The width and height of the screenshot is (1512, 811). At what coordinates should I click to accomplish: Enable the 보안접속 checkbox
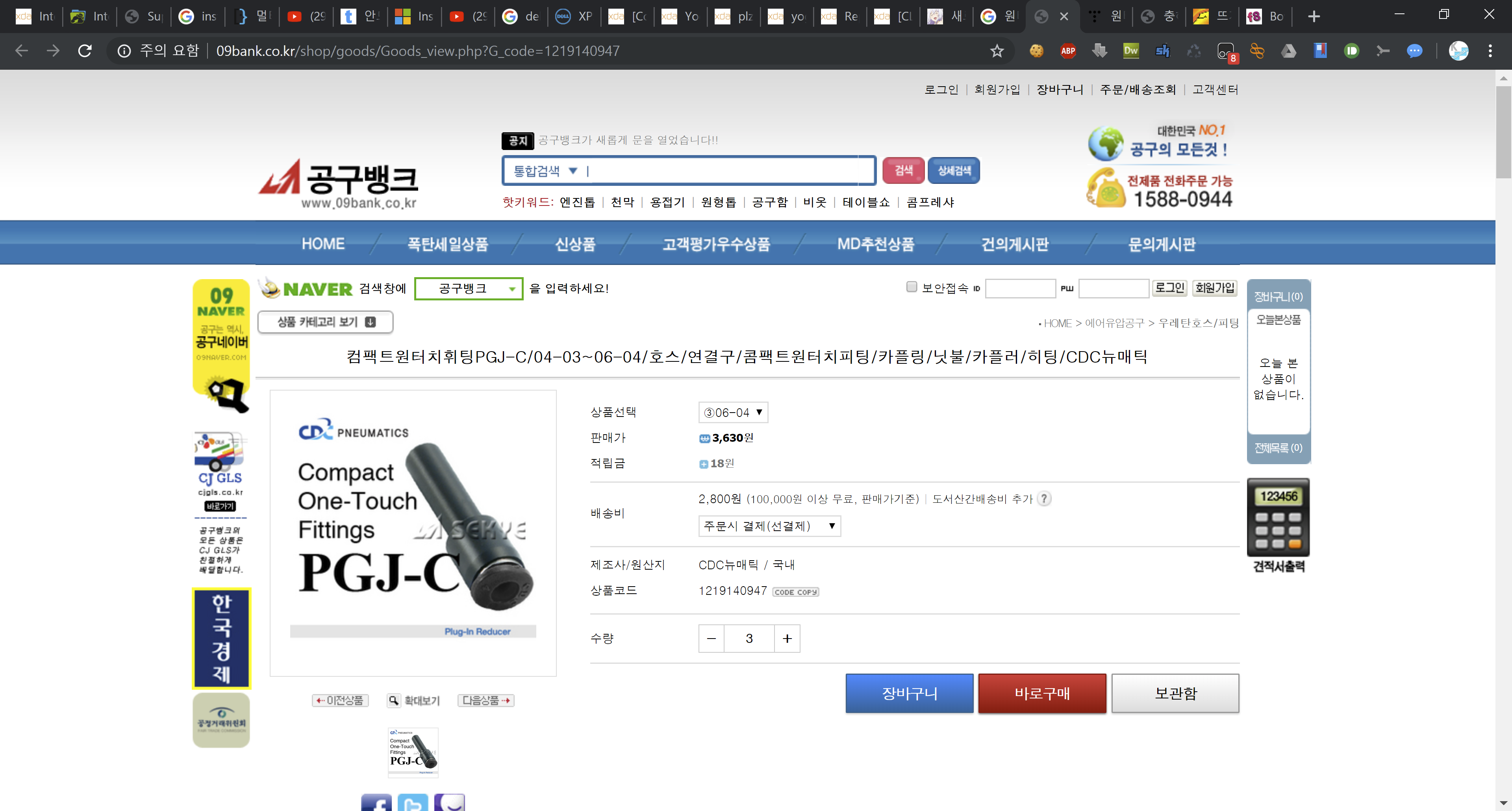coord(912,287)
